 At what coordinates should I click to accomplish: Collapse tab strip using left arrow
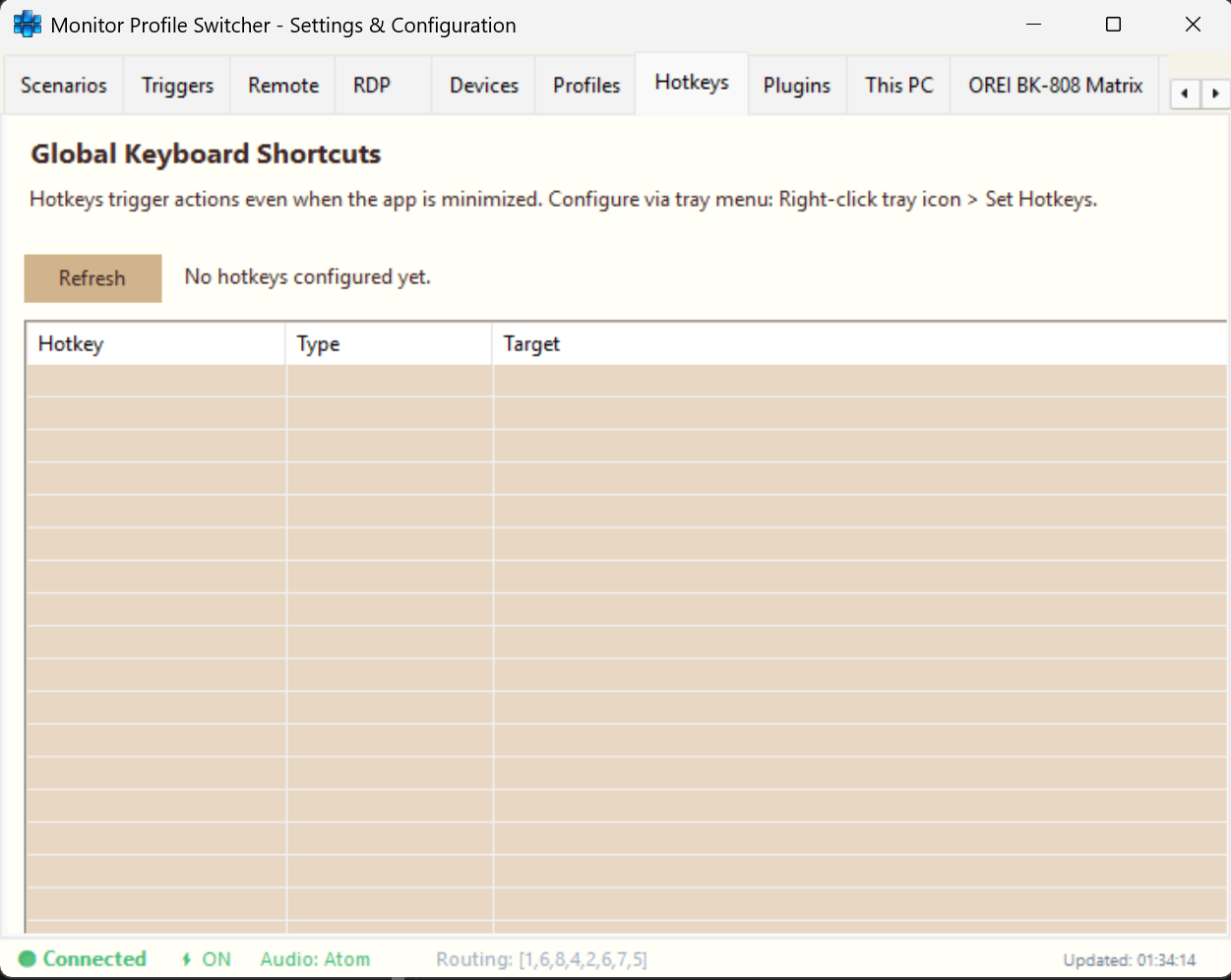(1184, 92)
